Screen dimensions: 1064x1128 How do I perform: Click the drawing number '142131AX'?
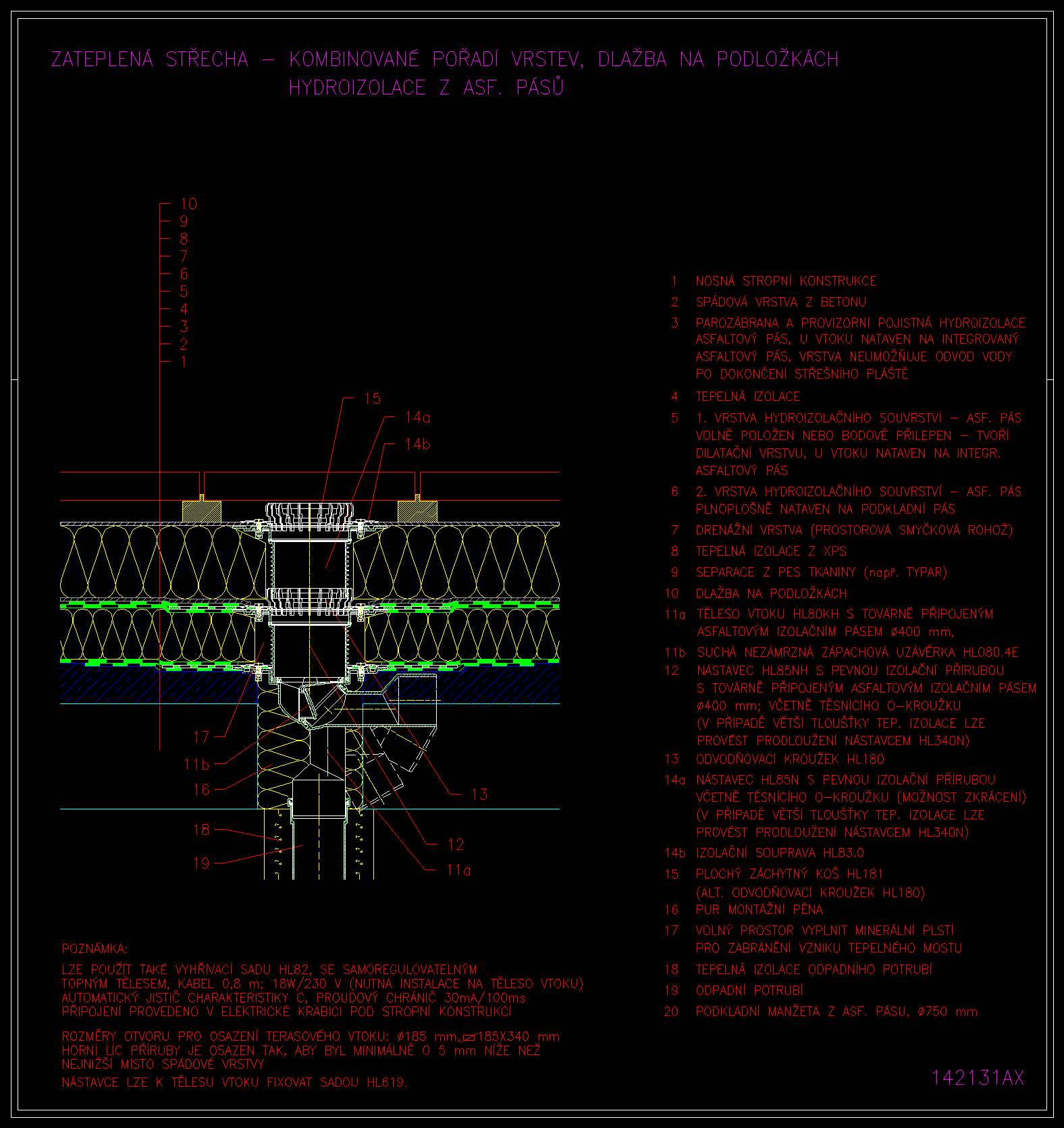coord(978,1078)
